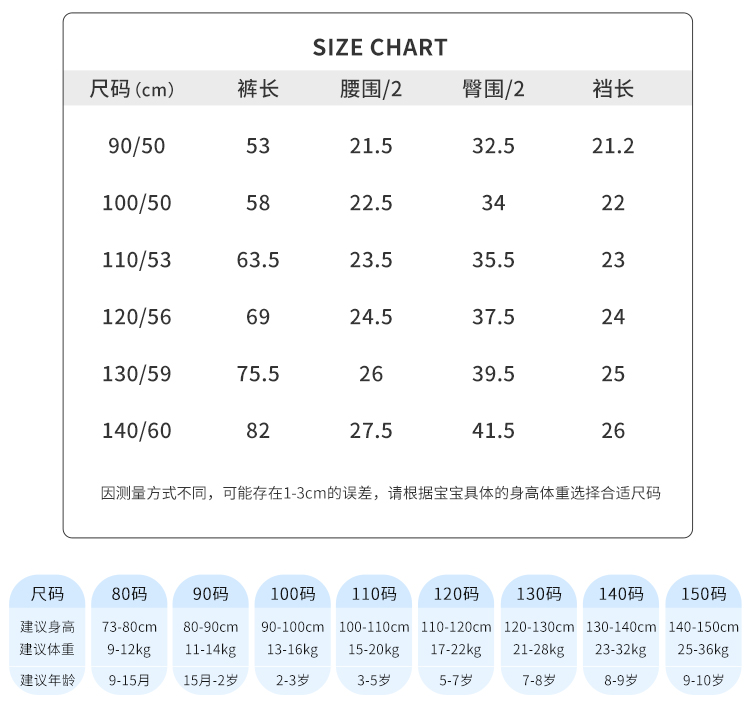Select the 130/59 size row label
750x720 pixels.
click(x=136, y=374)
